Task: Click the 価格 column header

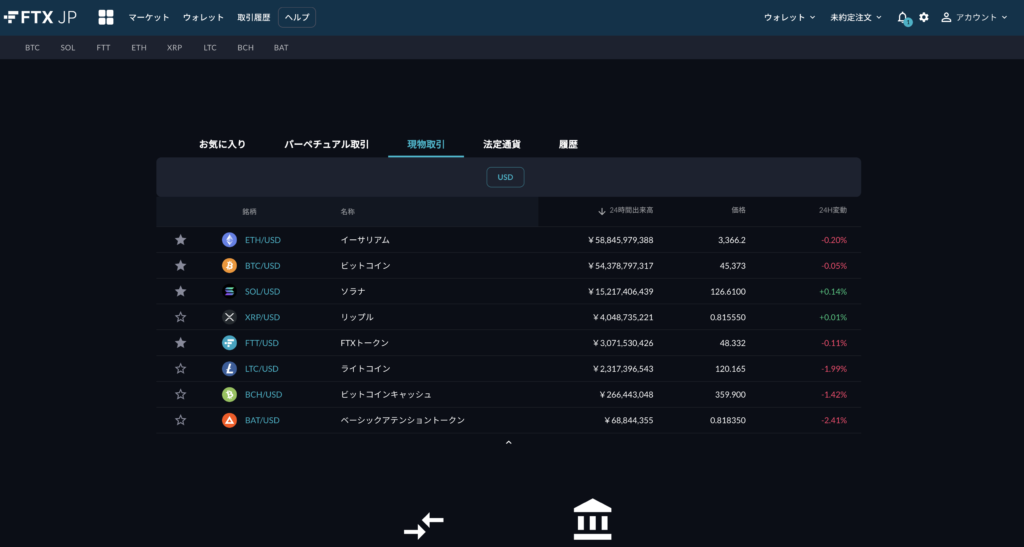Action: [739, 210]
